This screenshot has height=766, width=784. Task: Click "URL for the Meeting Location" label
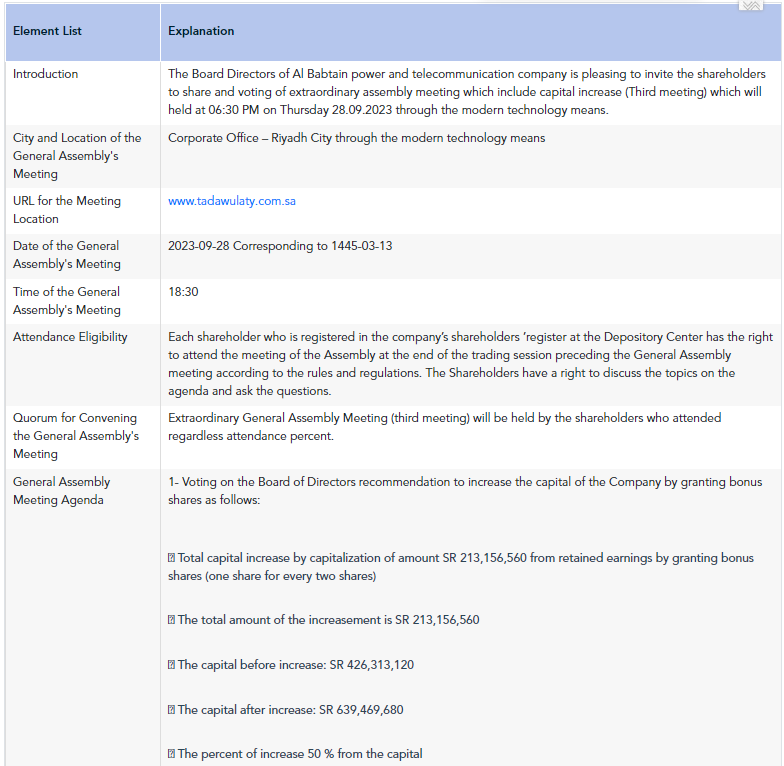tap(67, 210)
